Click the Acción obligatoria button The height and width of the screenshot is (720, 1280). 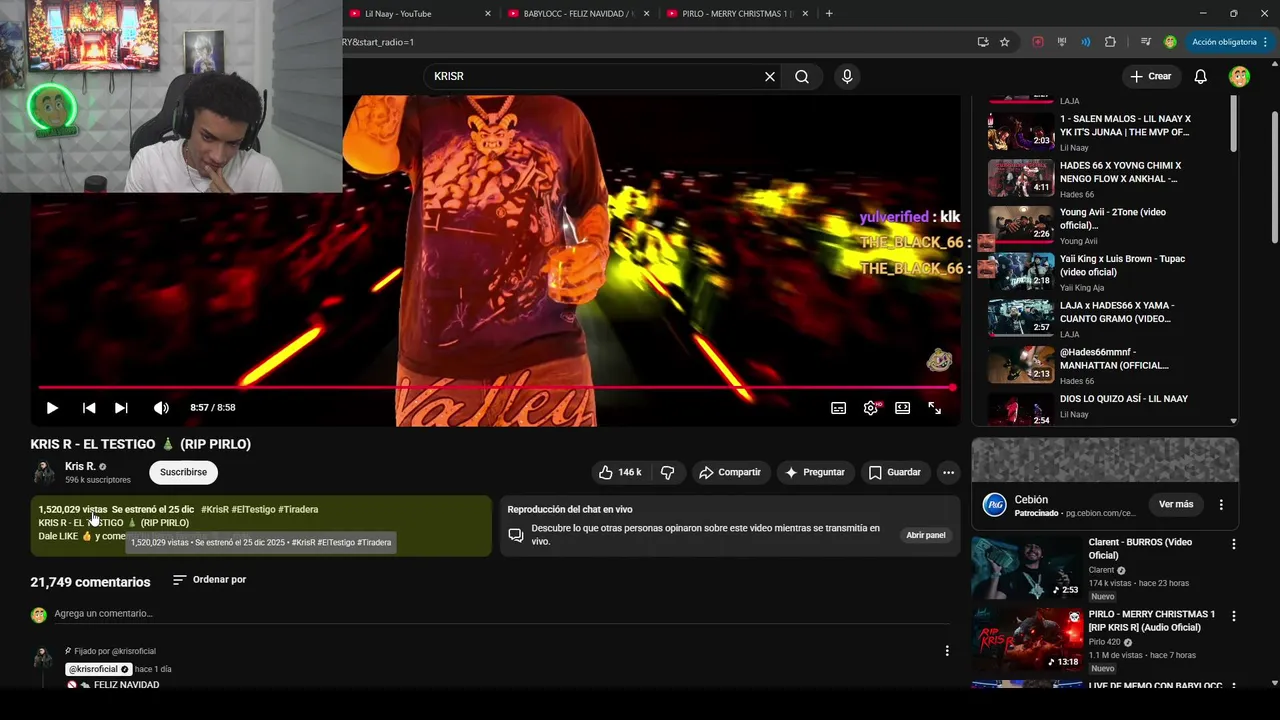coord(1228,42)
